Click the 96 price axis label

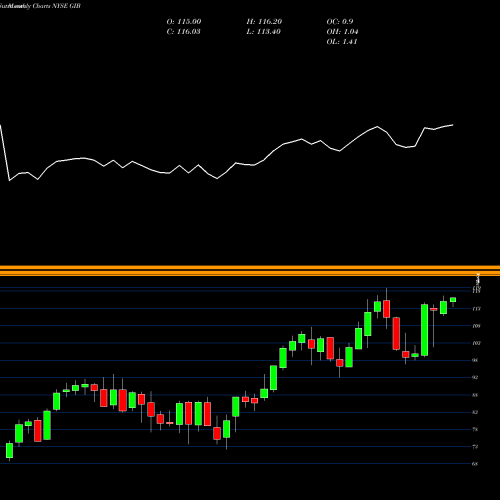click(x=475, y=360)
